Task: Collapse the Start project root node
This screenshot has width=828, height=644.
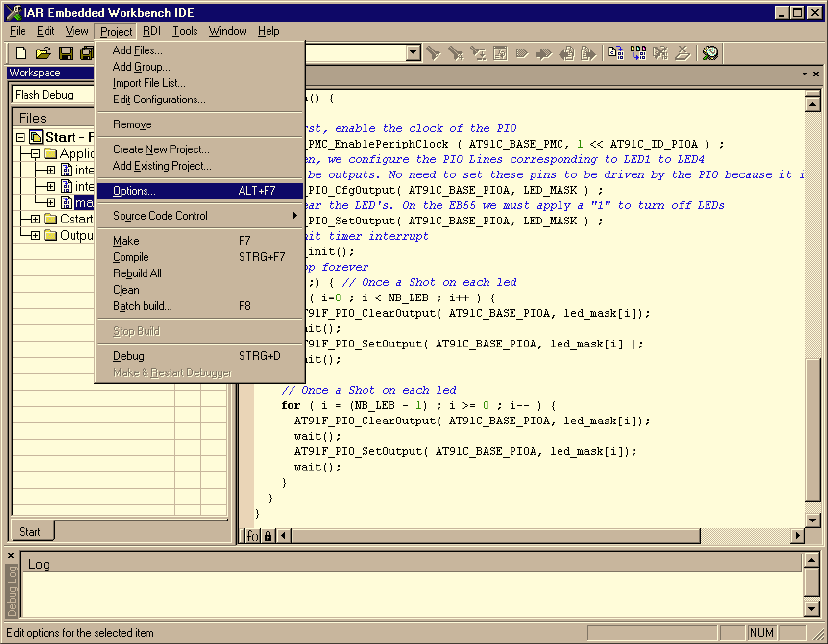Action: [x=22, y=137]
